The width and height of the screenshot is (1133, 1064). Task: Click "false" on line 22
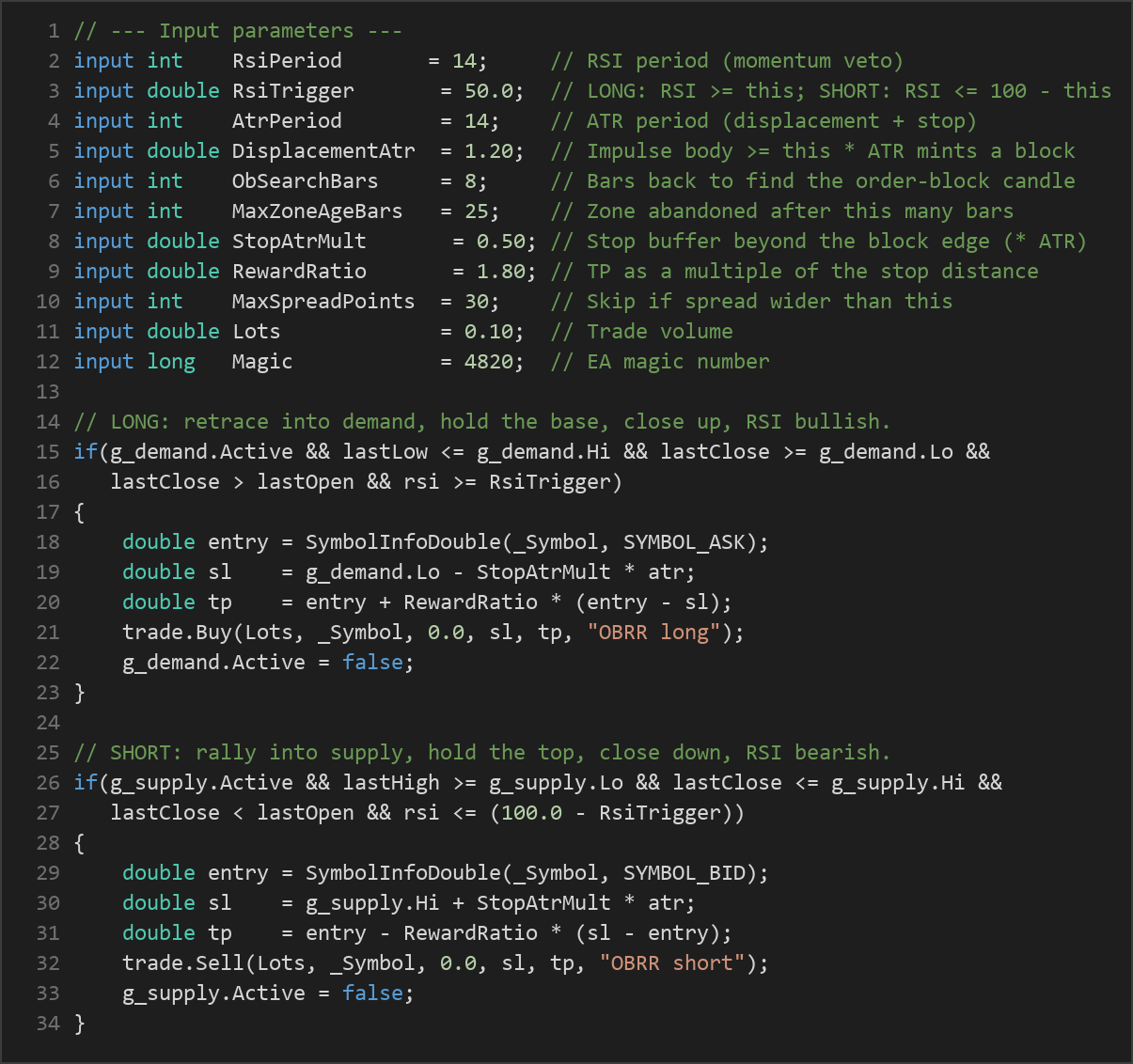tap(372, 663)
